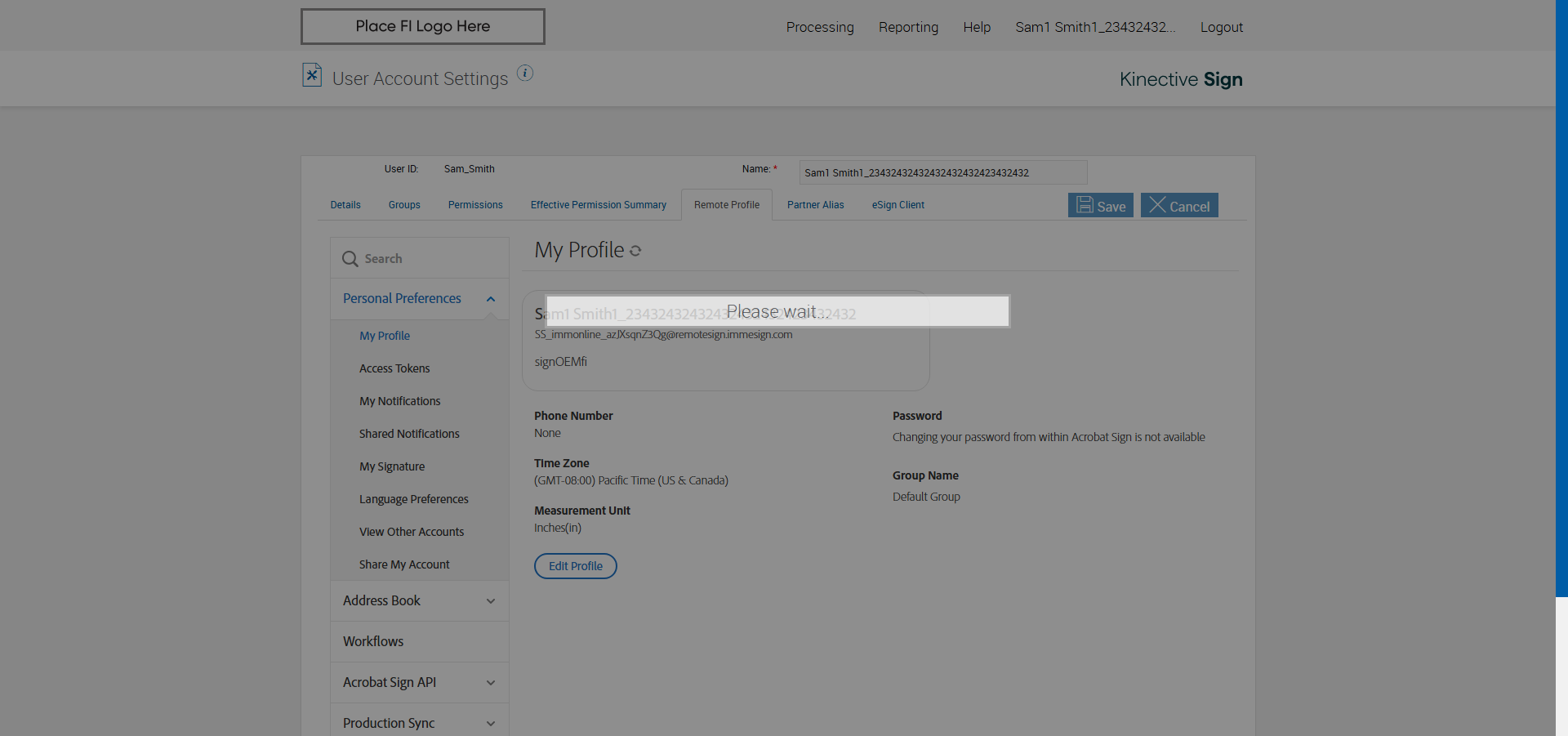
Task: Click the signOEMfi text in profile card
Action: (x=561, y=362)
